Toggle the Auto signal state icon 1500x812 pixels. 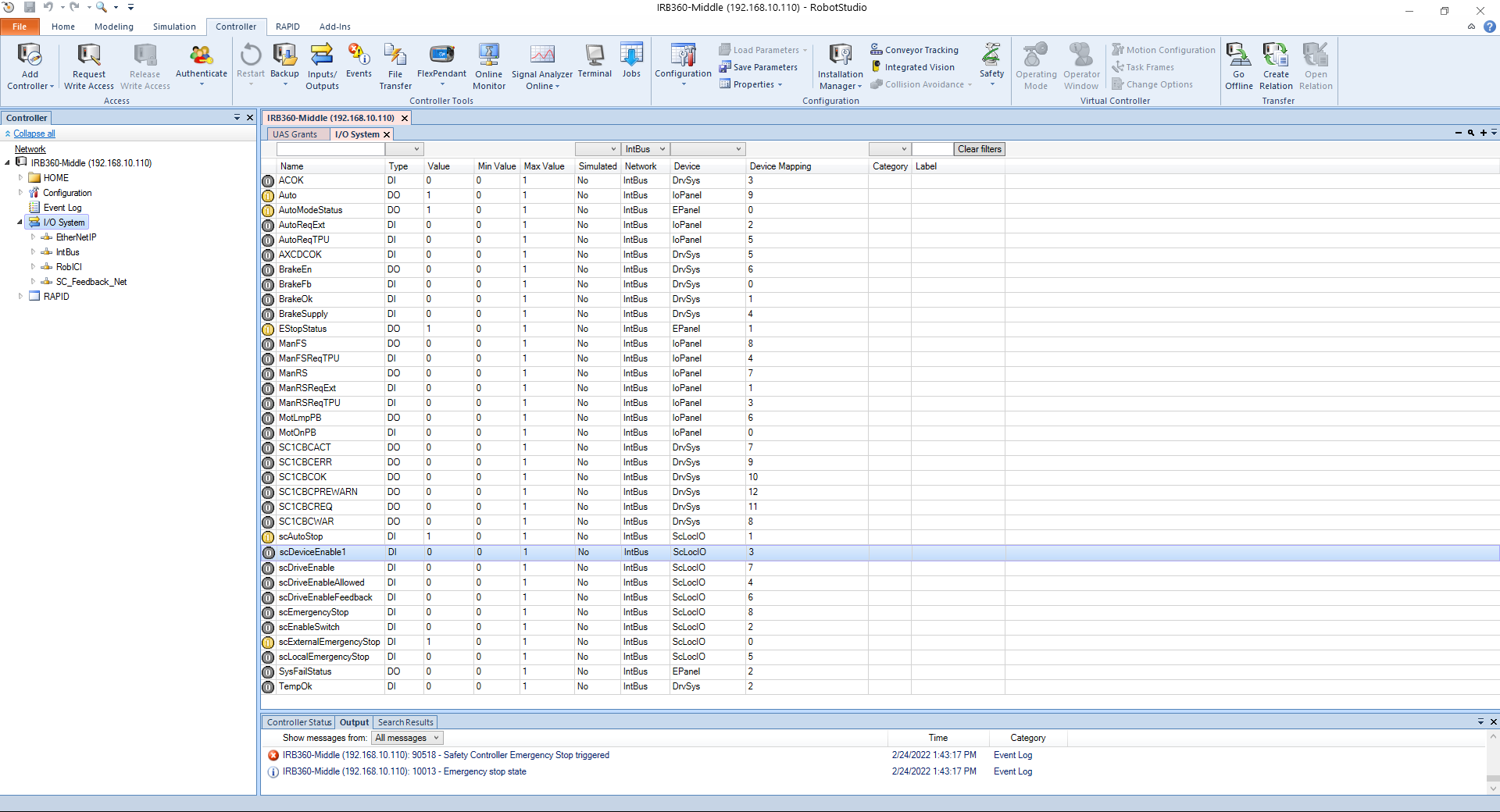(x=268, y=195)
